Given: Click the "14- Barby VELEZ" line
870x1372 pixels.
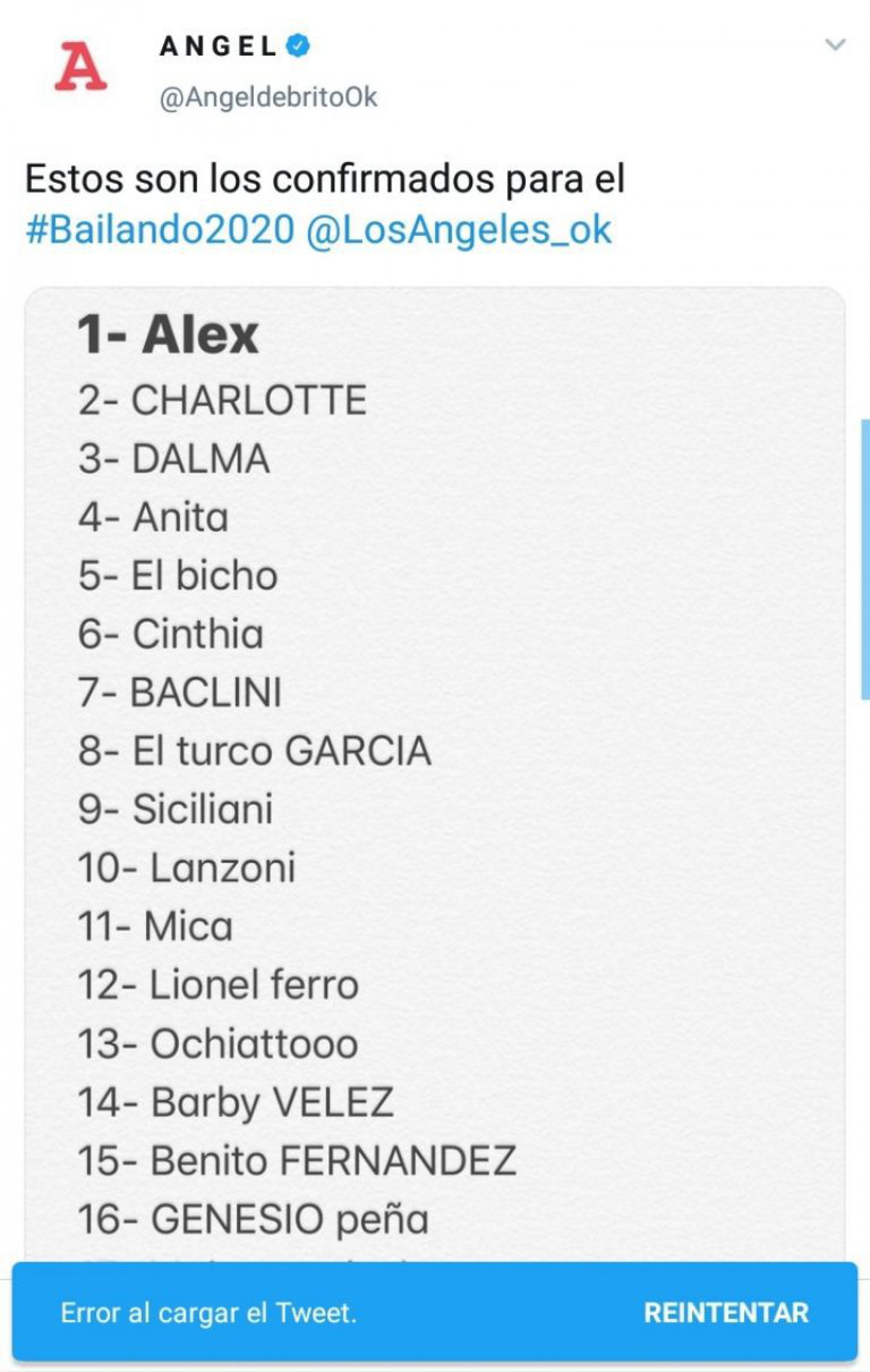Looking at the screenshot, I should 235,1102.
